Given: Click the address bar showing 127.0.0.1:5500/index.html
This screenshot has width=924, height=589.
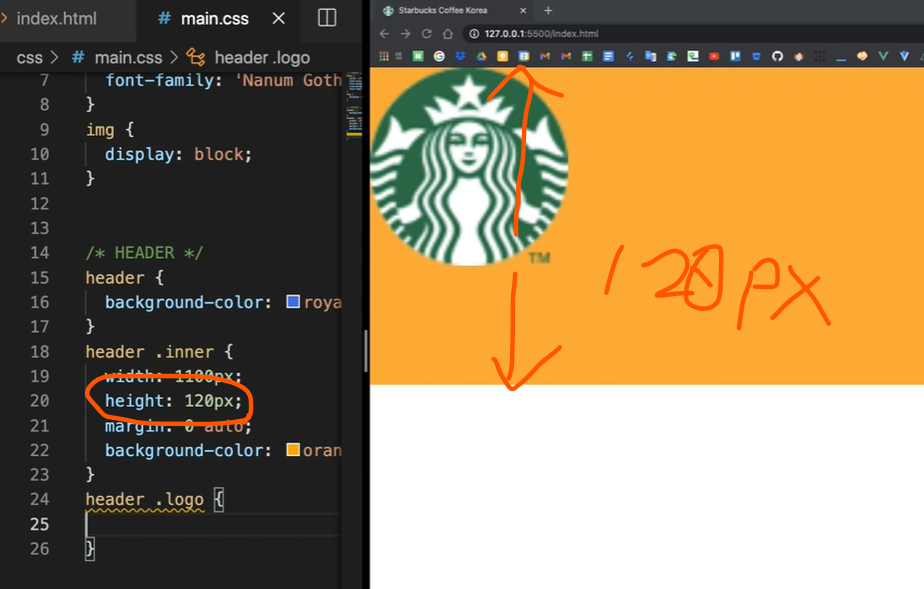Looking at the screenshot, I should tap(693, 34).
